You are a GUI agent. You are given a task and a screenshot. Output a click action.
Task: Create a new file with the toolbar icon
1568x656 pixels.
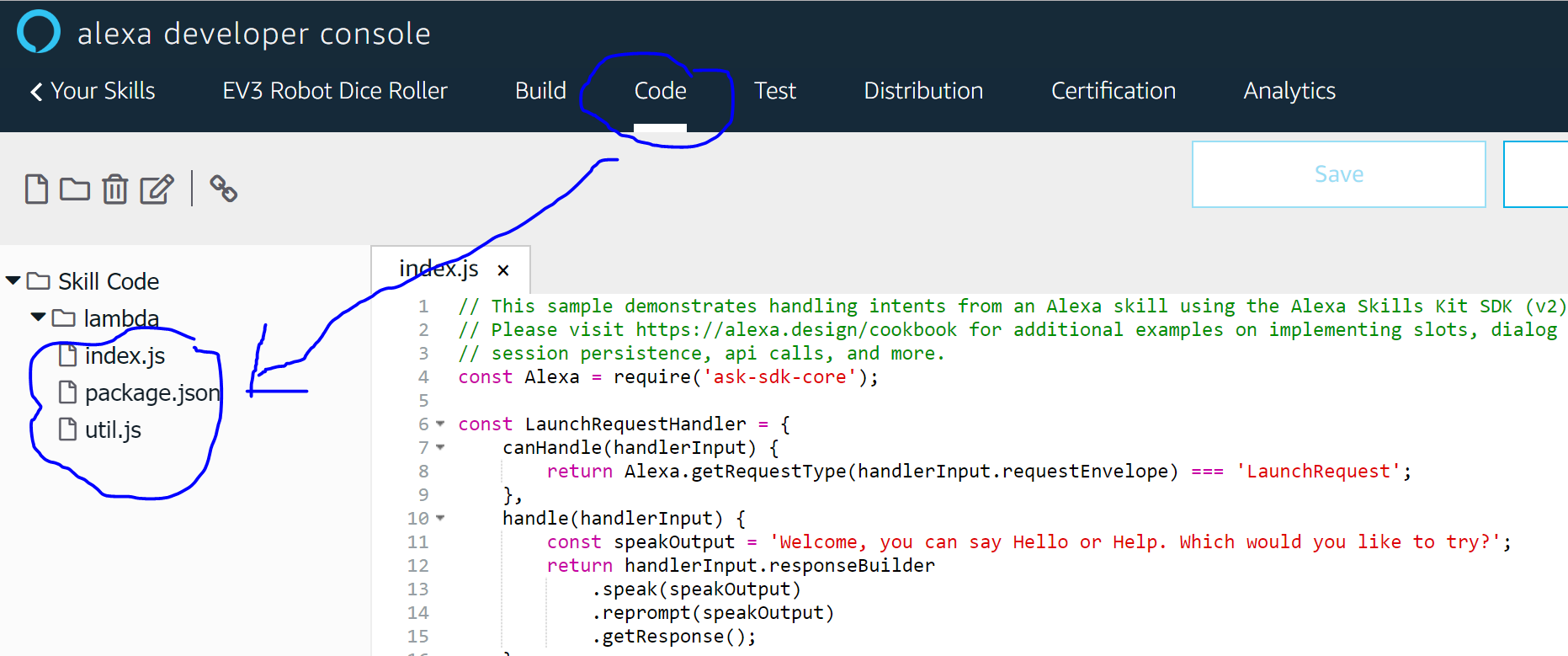36,189
